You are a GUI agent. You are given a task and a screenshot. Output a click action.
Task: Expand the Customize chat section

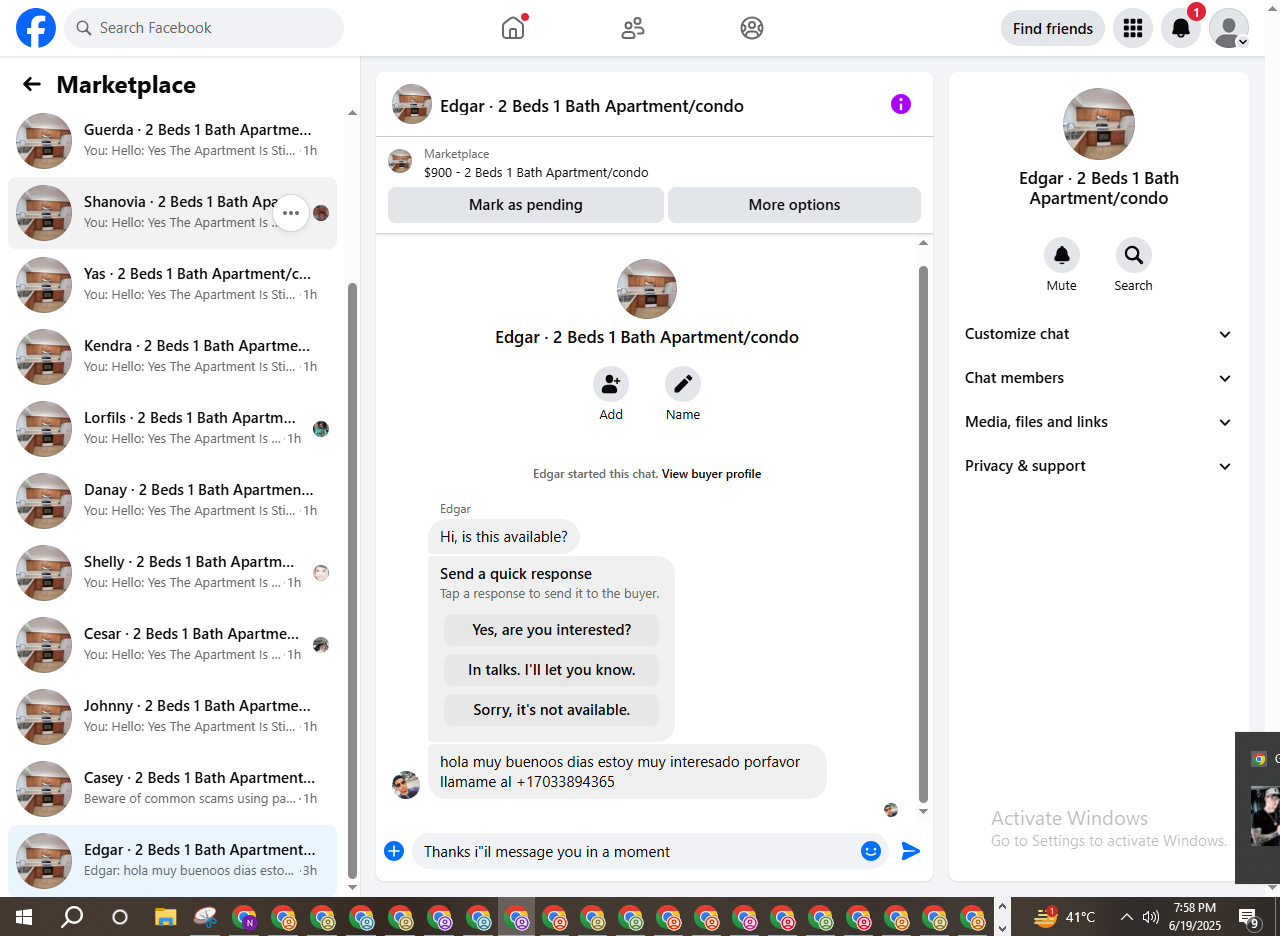point(1099,334)
